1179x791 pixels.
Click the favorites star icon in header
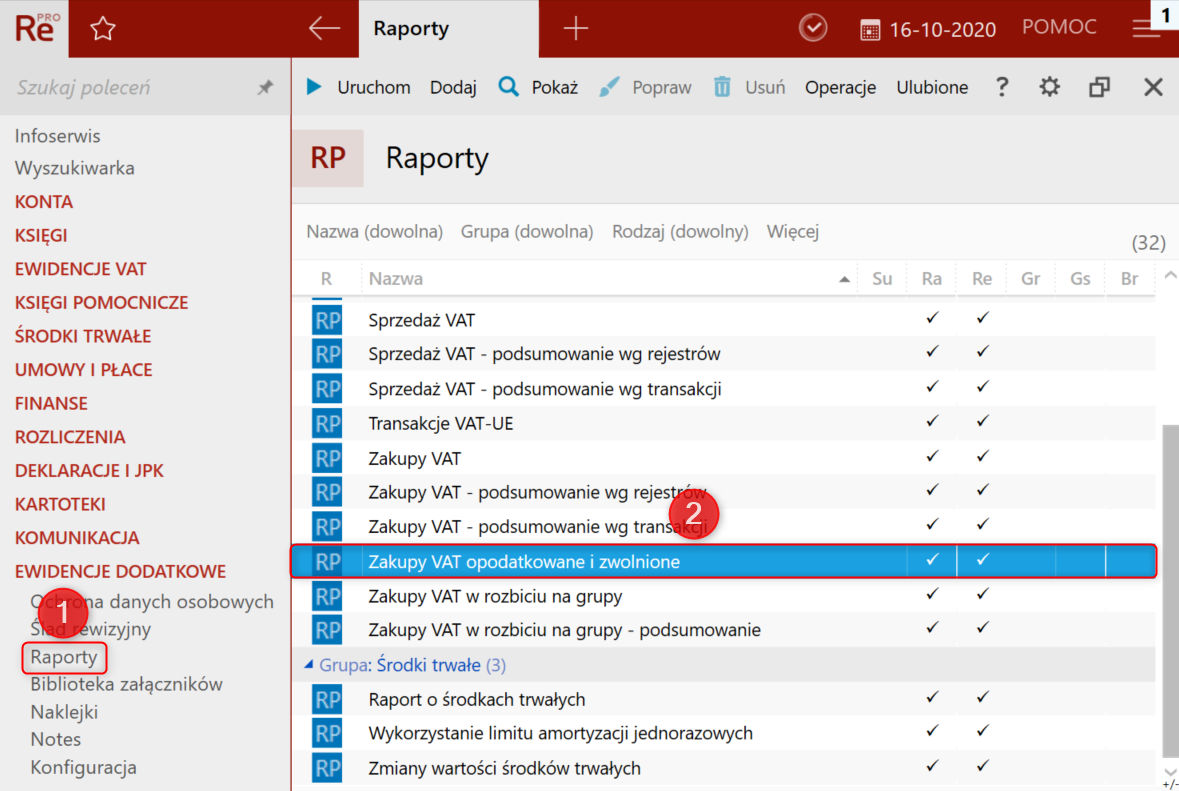click(x=103, y=29)
